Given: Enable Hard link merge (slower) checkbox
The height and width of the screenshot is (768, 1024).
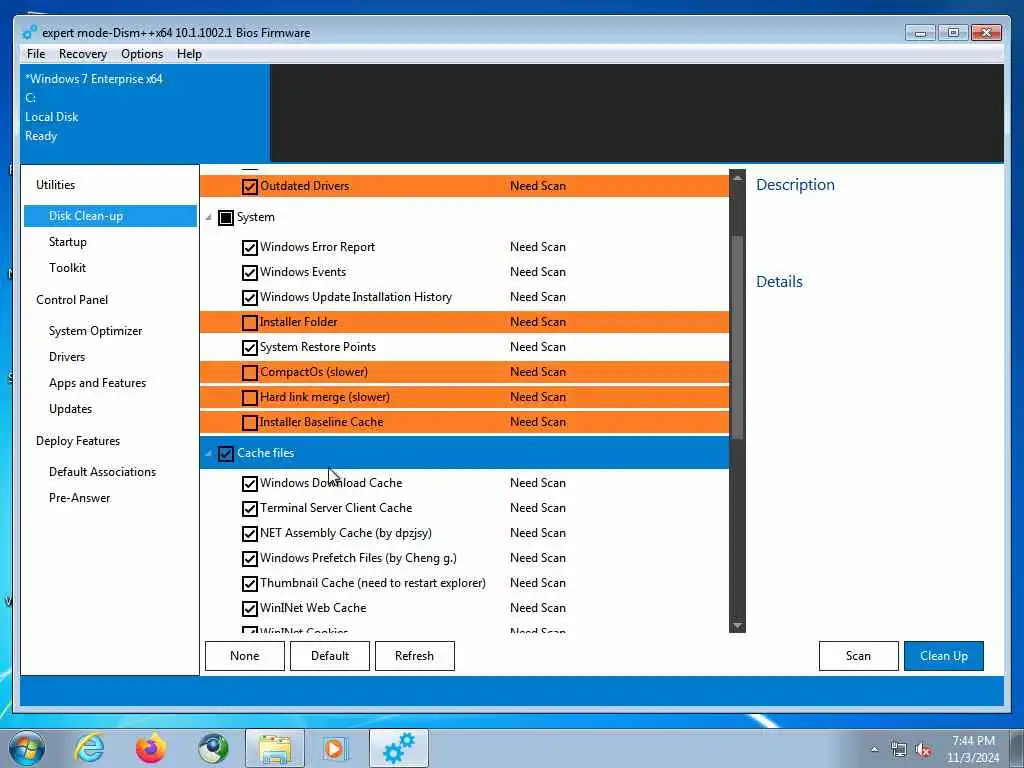Looking at the screenshot, I should pos(249,397).
